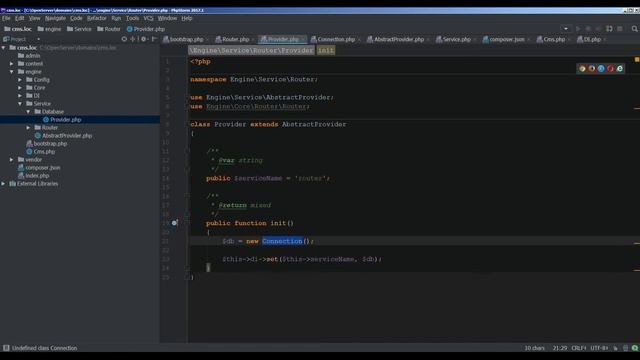Expand the Config folder
Image resolution: width=640 pixels, height=360 pixels.
(x=20, y=80)
